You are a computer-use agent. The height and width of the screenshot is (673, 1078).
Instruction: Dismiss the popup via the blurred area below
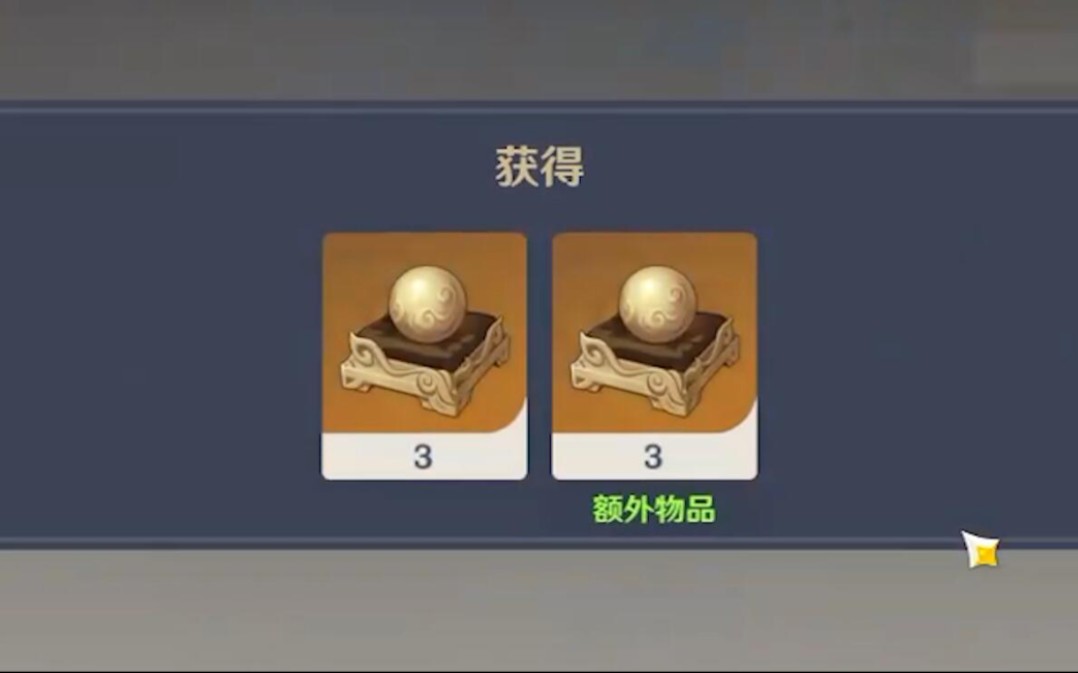[539, 610]
